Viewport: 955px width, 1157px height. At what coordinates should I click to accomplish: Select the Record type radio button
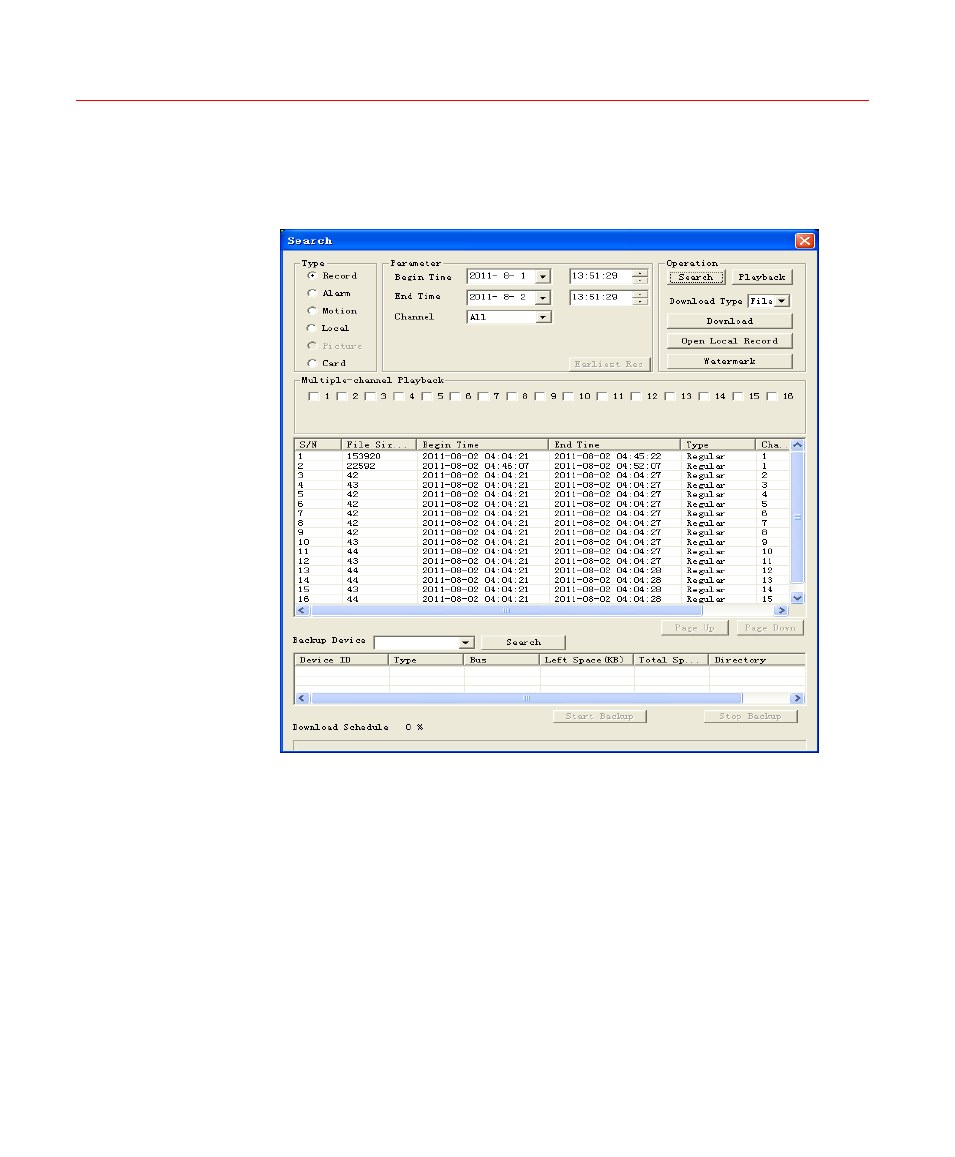click(x=312, y=276)
